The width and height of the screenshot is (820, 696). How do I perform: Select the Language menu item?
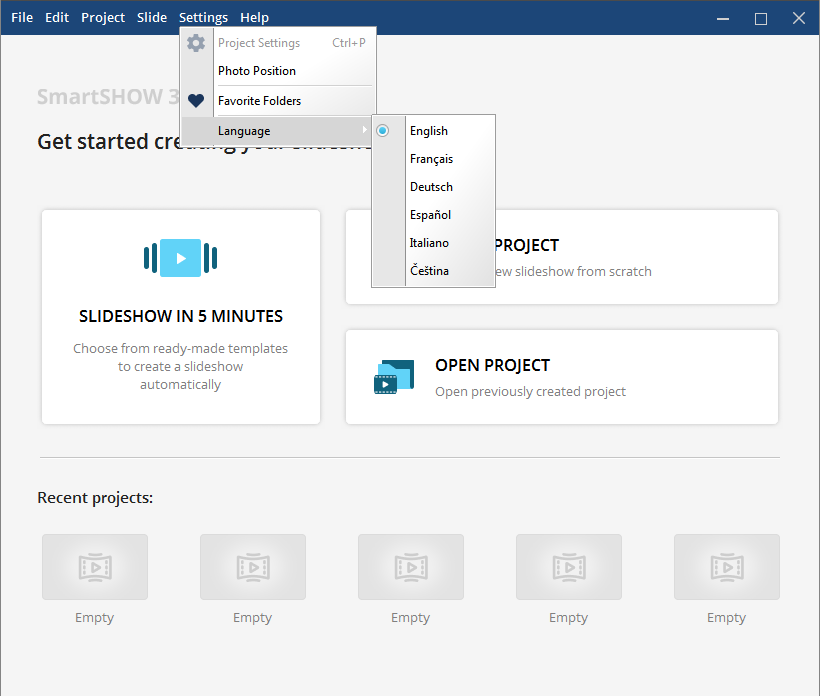(x=278, y=131)
